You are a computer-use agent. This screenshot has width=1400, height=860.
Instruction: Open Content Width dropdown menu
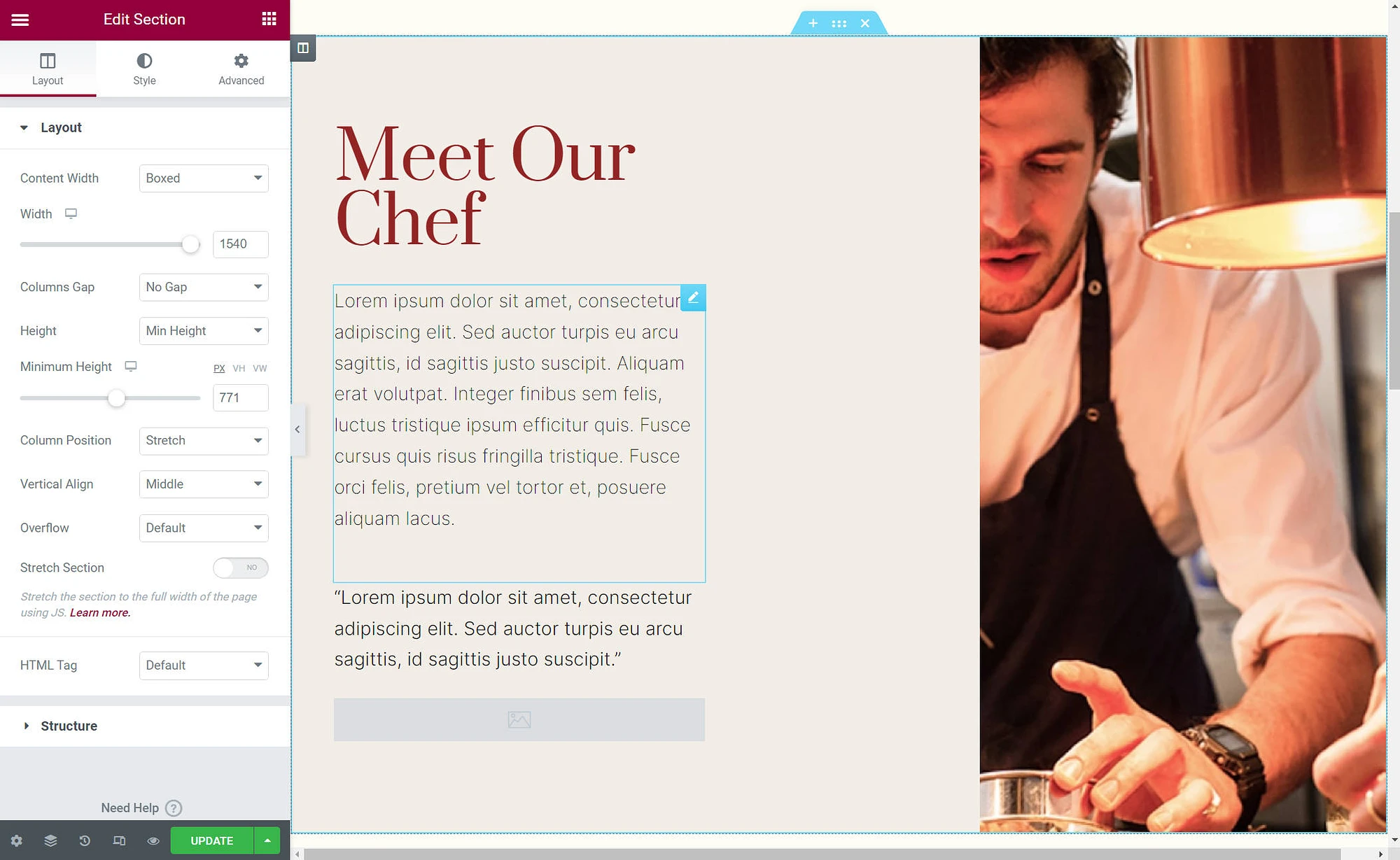203,177
